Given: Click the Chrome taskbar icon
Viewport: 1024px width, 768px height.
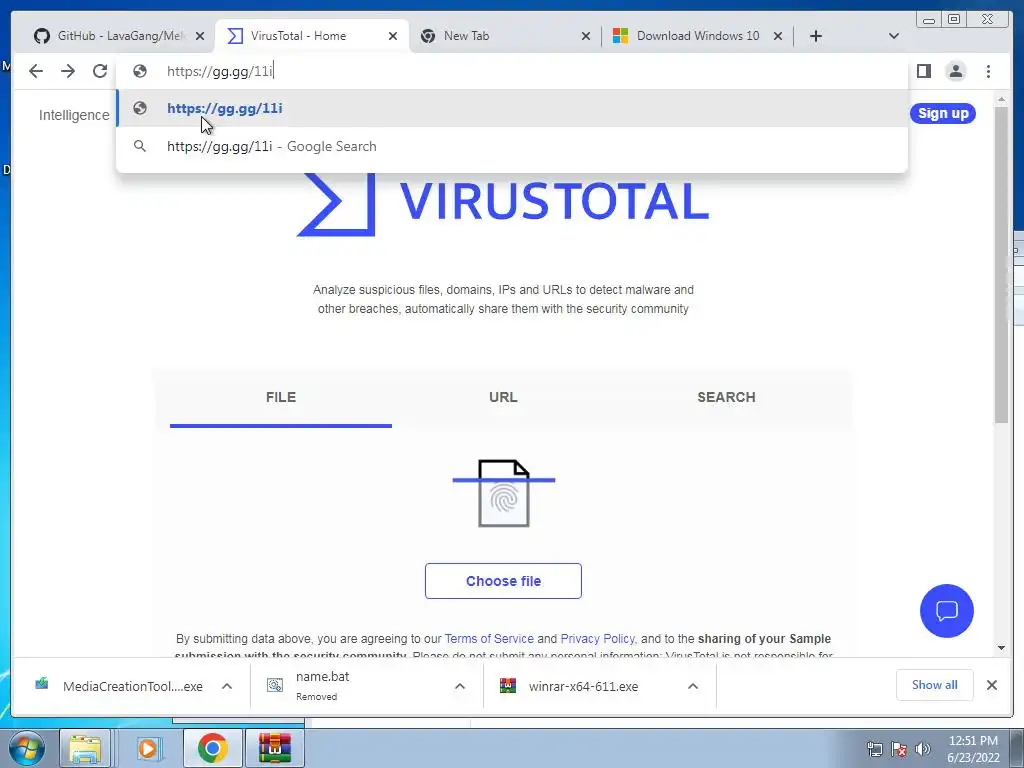Looking at the screenshot, I should click(212, 748).
